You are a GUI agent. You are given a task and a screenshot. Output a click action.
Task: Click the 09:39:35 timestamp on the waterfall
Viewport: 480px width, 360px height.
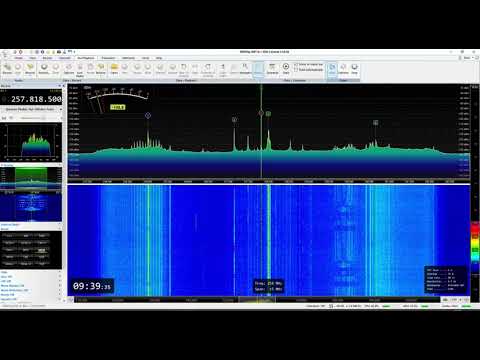[x=92, y=286]
